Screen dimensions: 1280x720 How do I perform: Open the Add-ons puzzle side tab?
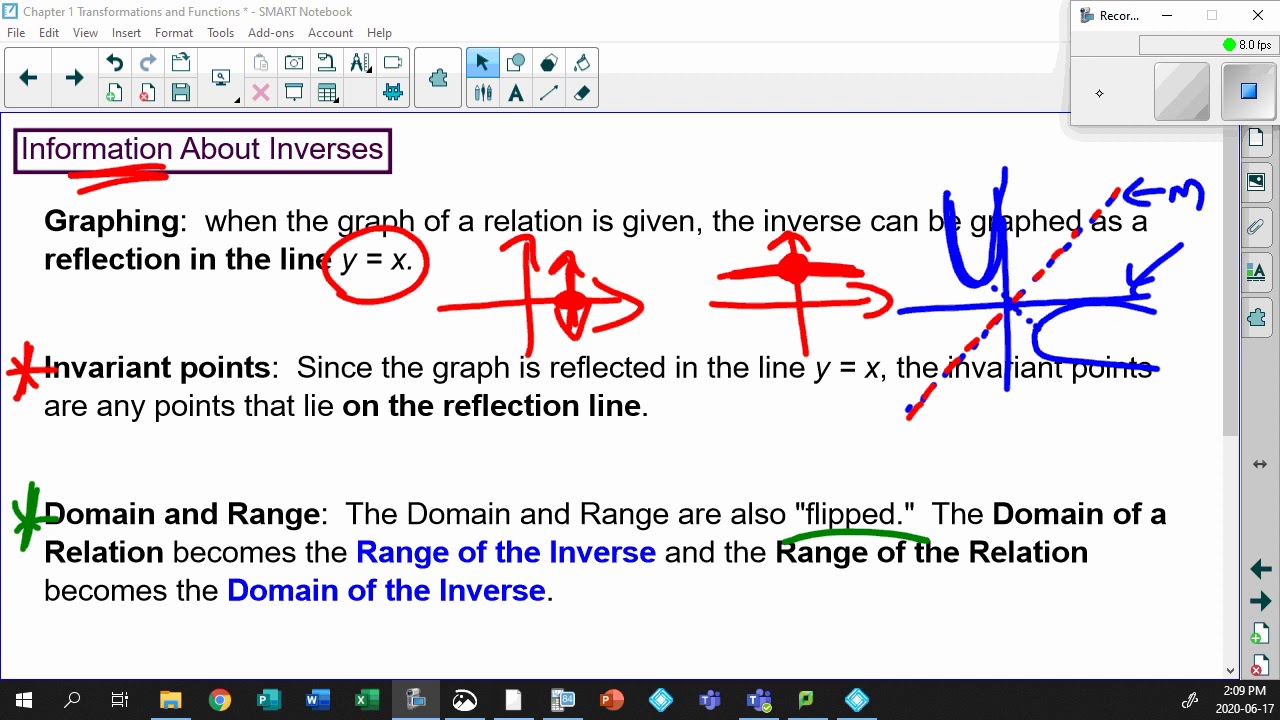[x=1257, y=318]
